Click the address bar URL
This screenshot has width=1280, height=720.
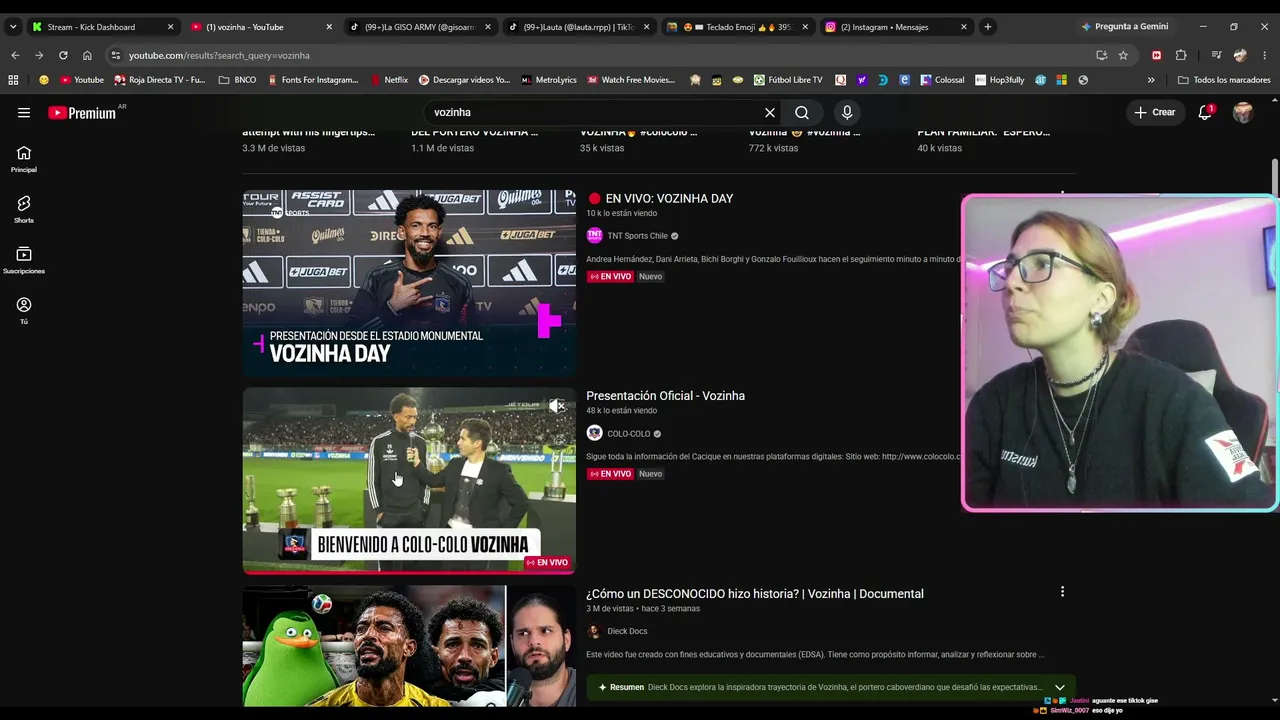pyautogui.click(x=219, y=56)
